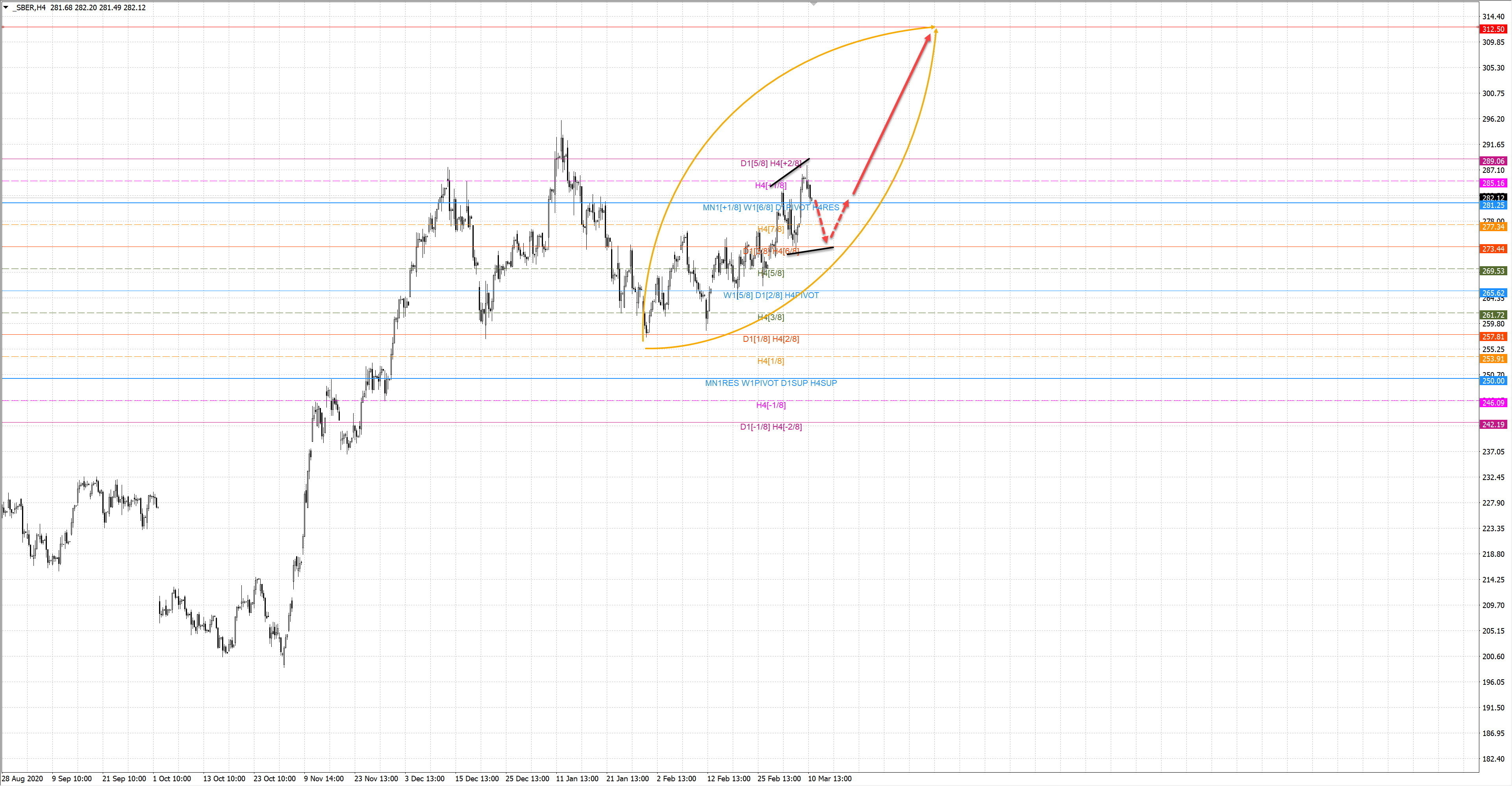Click the red 312.50 price label

1493,30
